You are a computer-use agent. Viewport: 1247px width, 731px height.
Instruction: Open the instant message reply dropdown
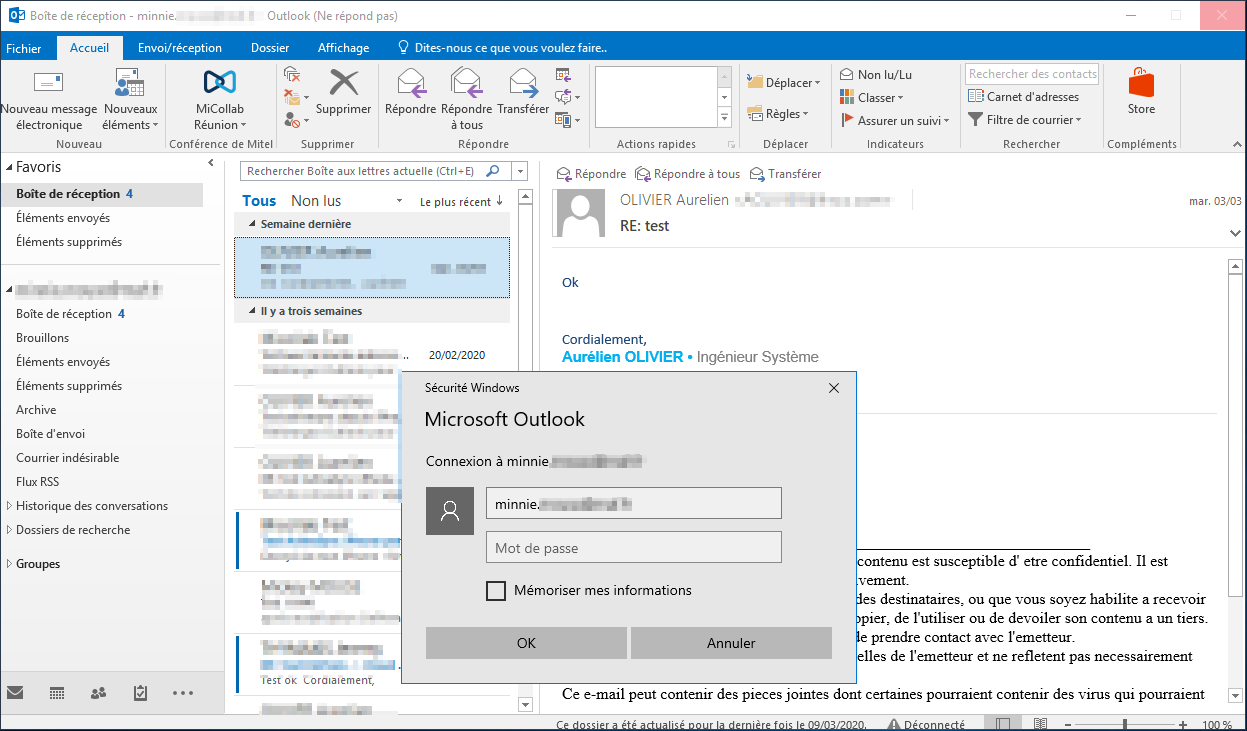[x=567, y=97]
